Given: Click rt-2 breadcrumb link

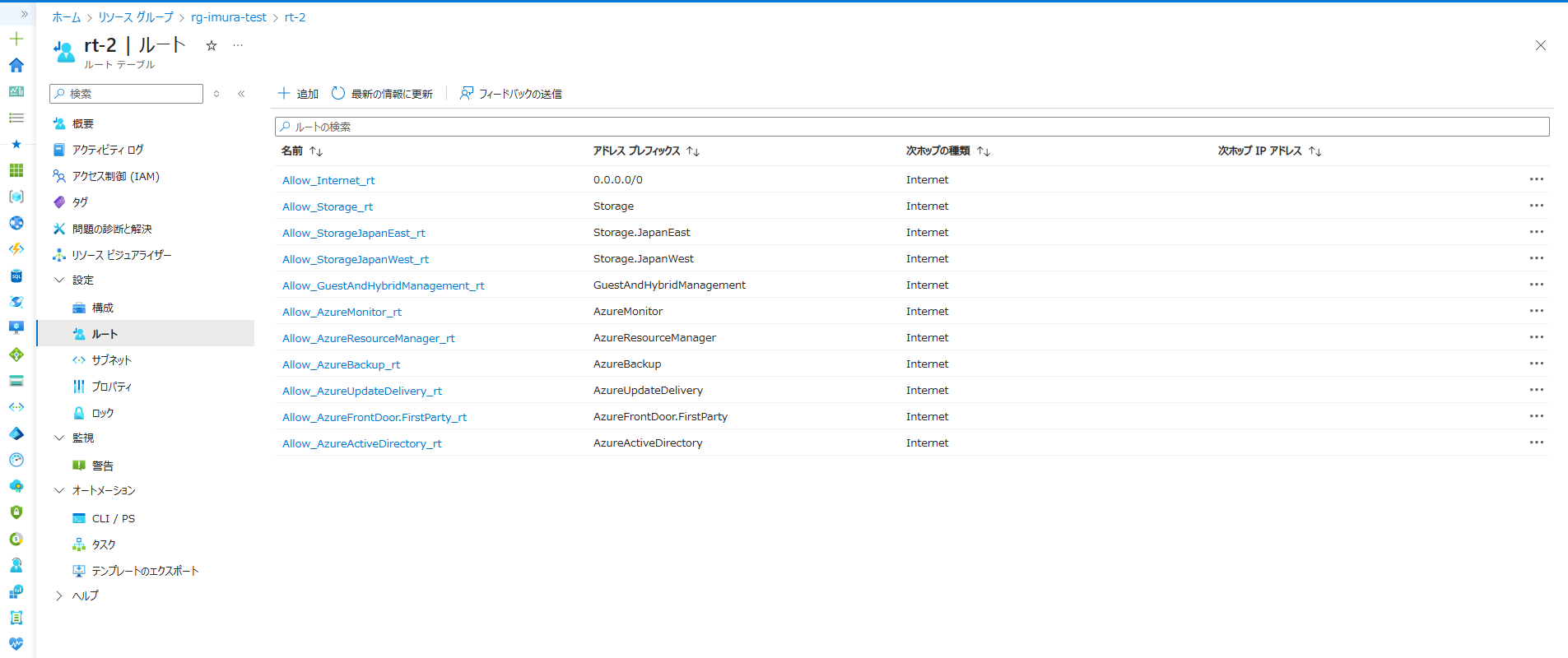Looking at the screenshot, I should pyautogui.click(x=295, y=17).
